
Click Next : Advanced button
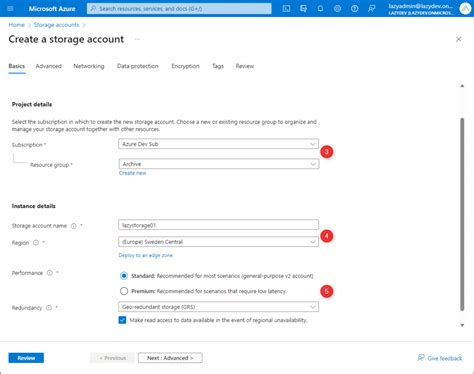(170, 358)
